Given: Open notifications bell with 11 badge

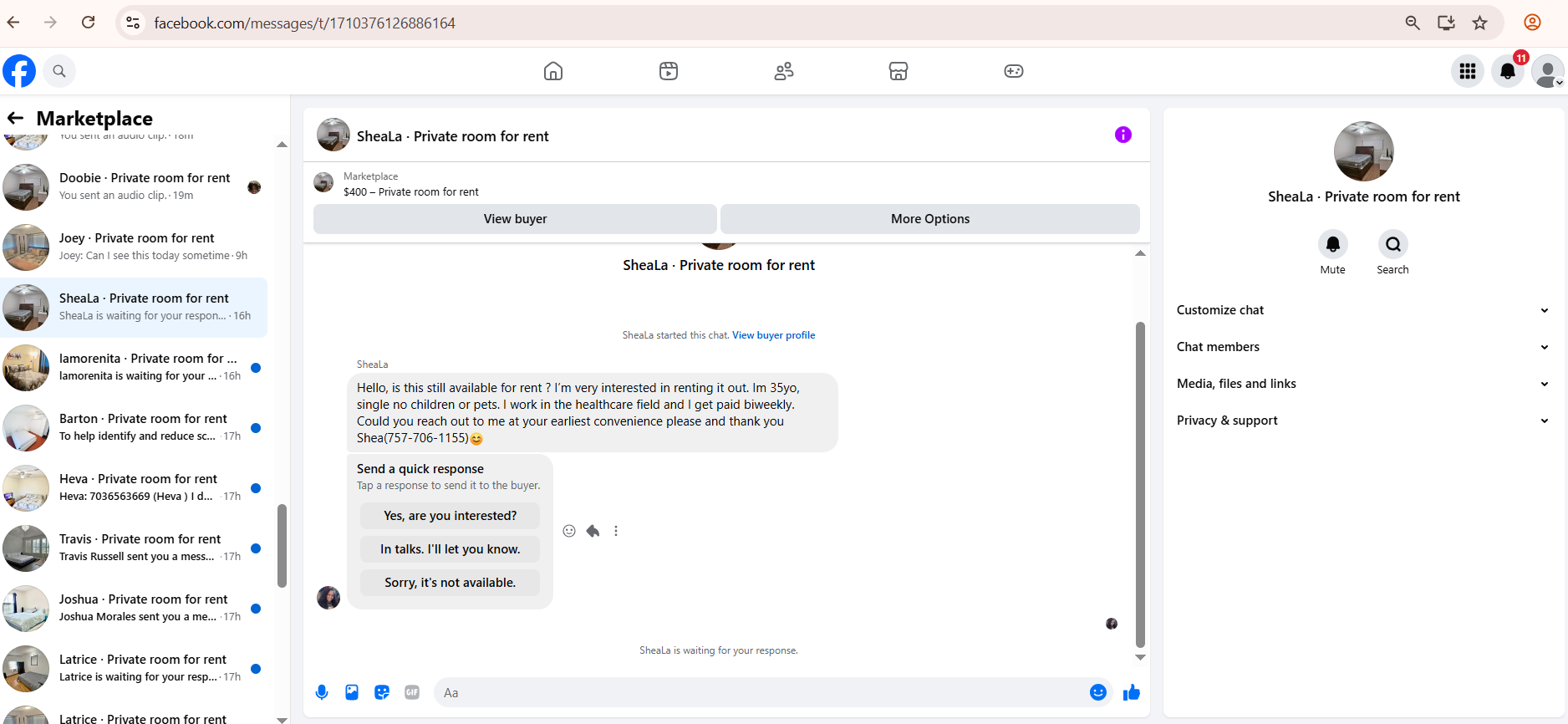Looking at the screenshot, I should click(x=1508, y=71).
